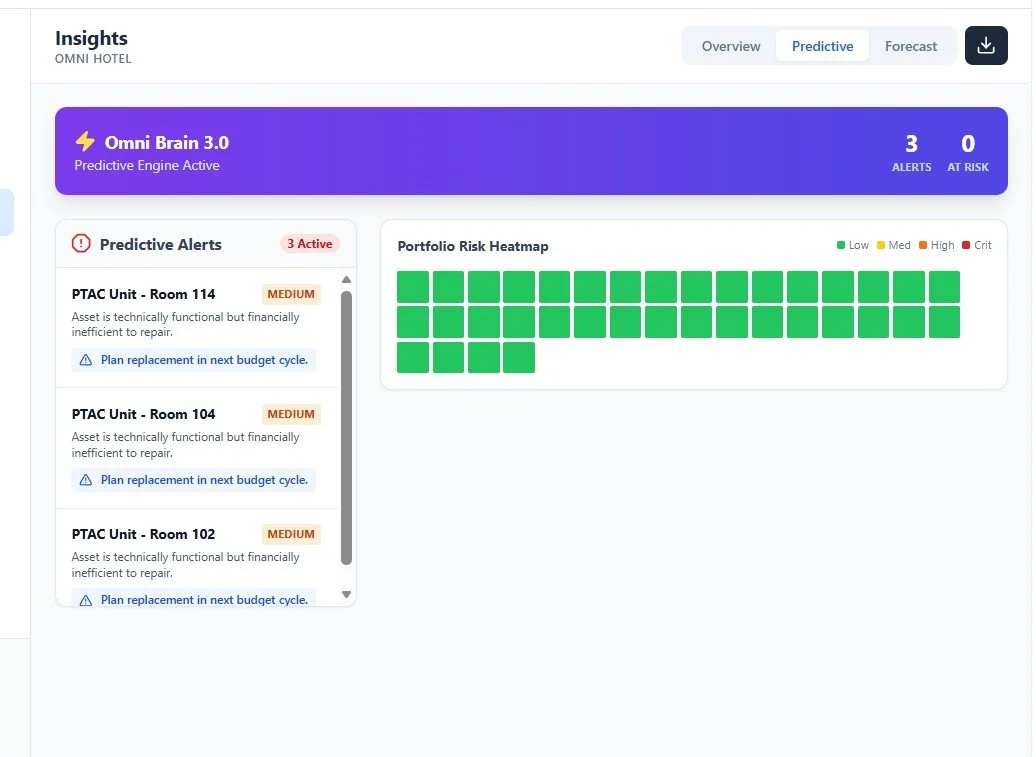Click the OMNI HOTEL subtitle
Viewport: 1036px width, 757px height.
[93, 59]
